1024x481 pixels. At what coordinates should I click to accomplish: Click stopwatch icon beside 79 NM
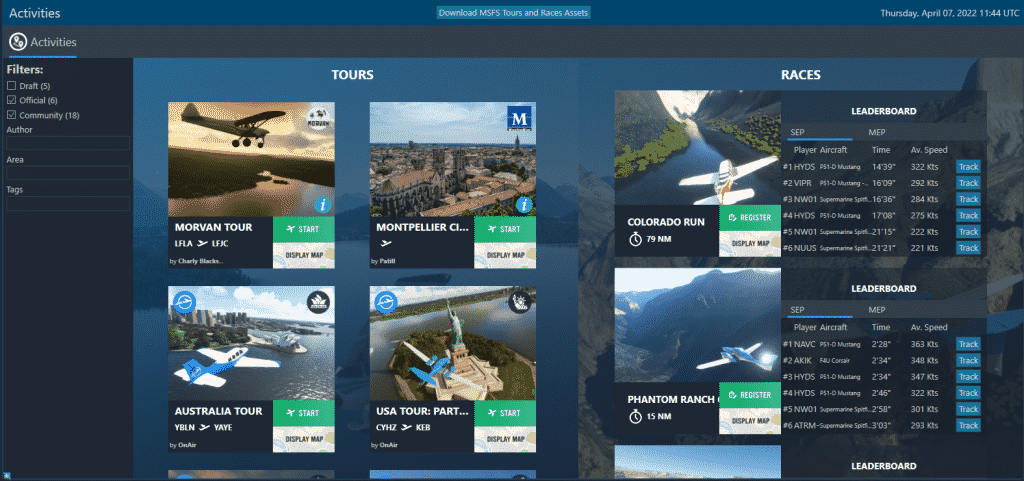635,239
